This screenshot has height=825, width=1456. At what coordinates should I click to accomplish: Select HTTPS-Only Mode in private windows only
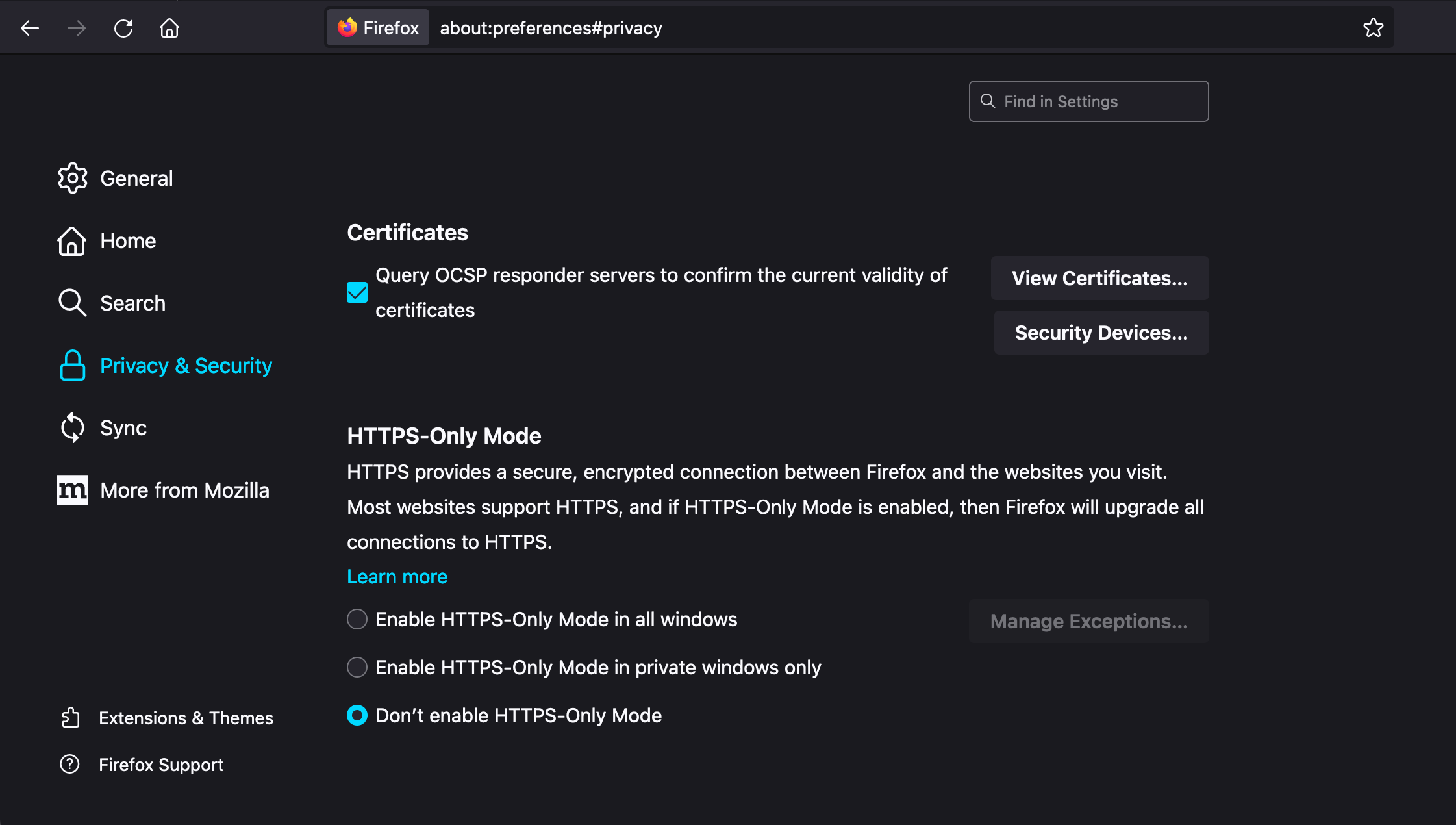point(357,667)
